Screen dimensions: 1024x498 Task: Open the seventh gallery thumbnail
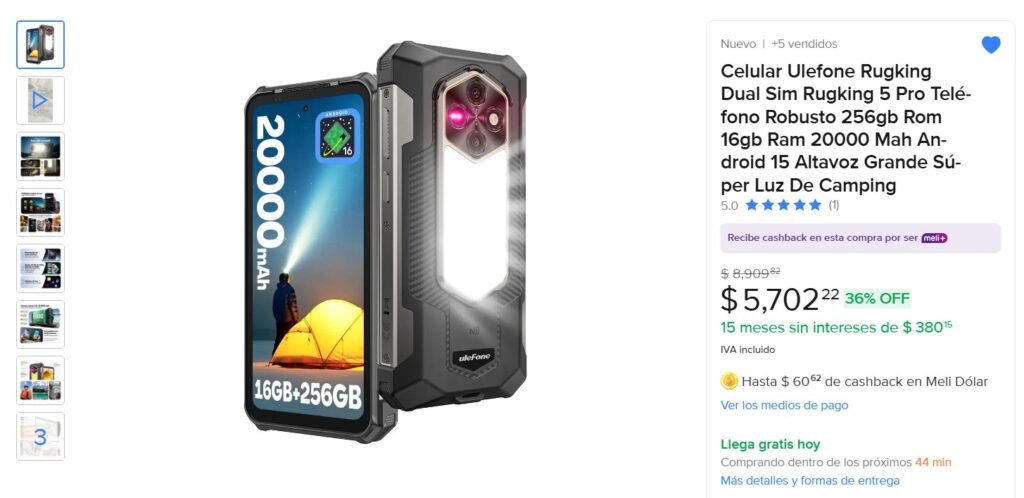(40, 380)
